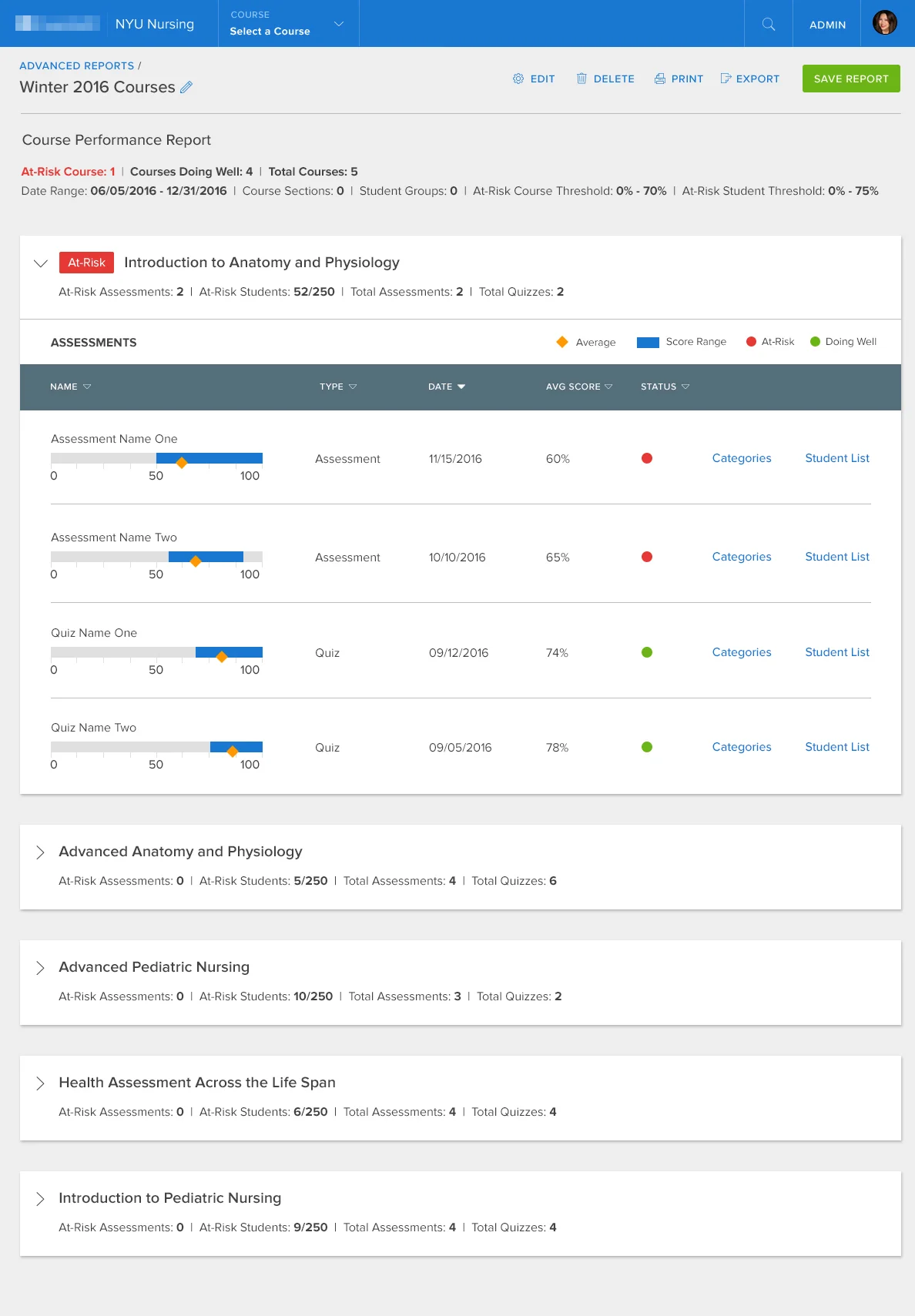
Task: Open the Select a Course dropdown
Action: coord(288,23)
